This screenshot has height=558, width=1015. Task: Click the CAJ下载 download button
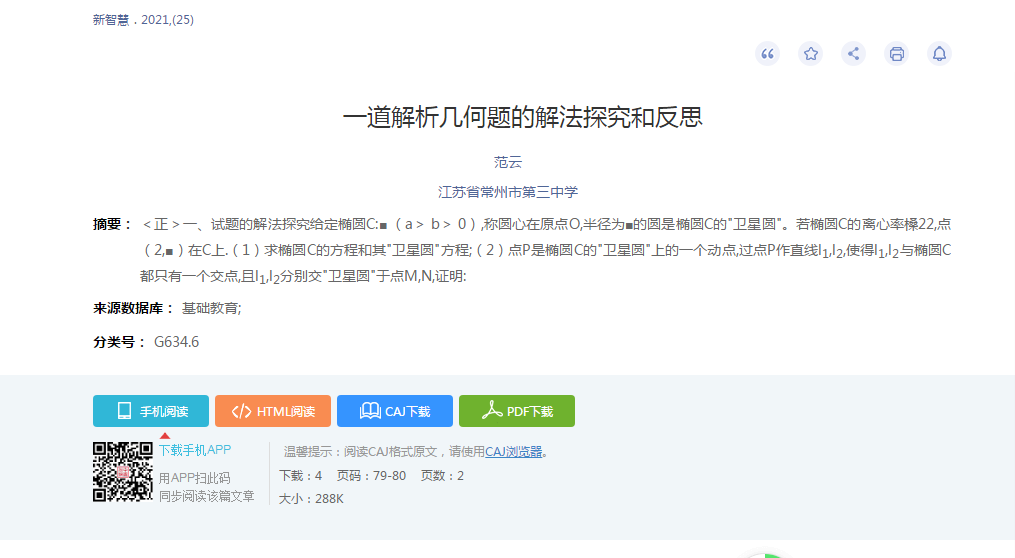tap(395, 411)
